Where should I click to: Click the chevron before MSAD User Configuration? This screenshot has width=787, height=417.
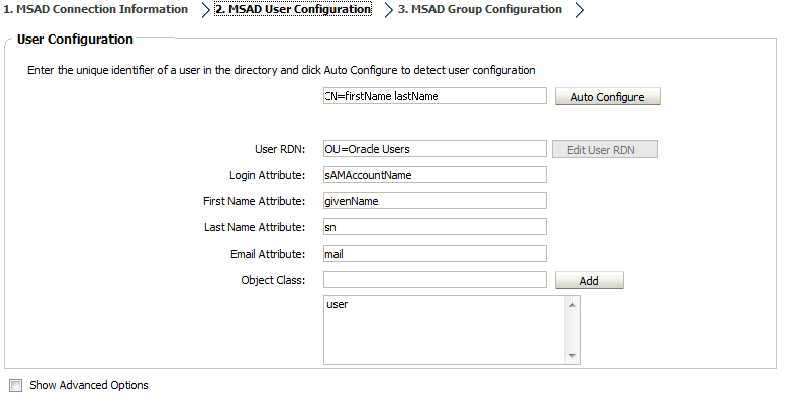pyautogui.click(x=205, y=11)
